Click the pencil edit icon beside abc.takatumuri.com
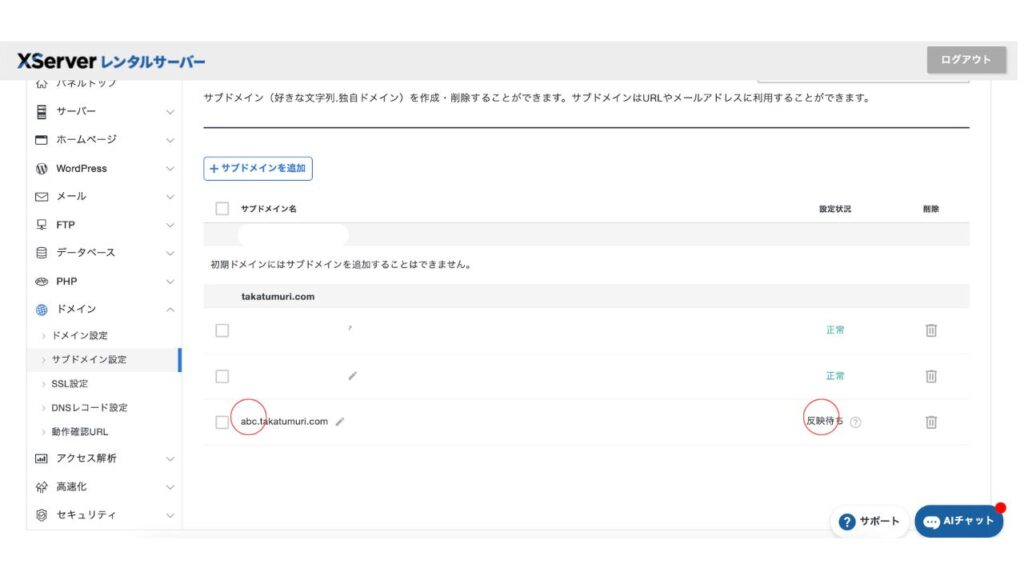The image size is (1024, 576). [x=340, y=422]
